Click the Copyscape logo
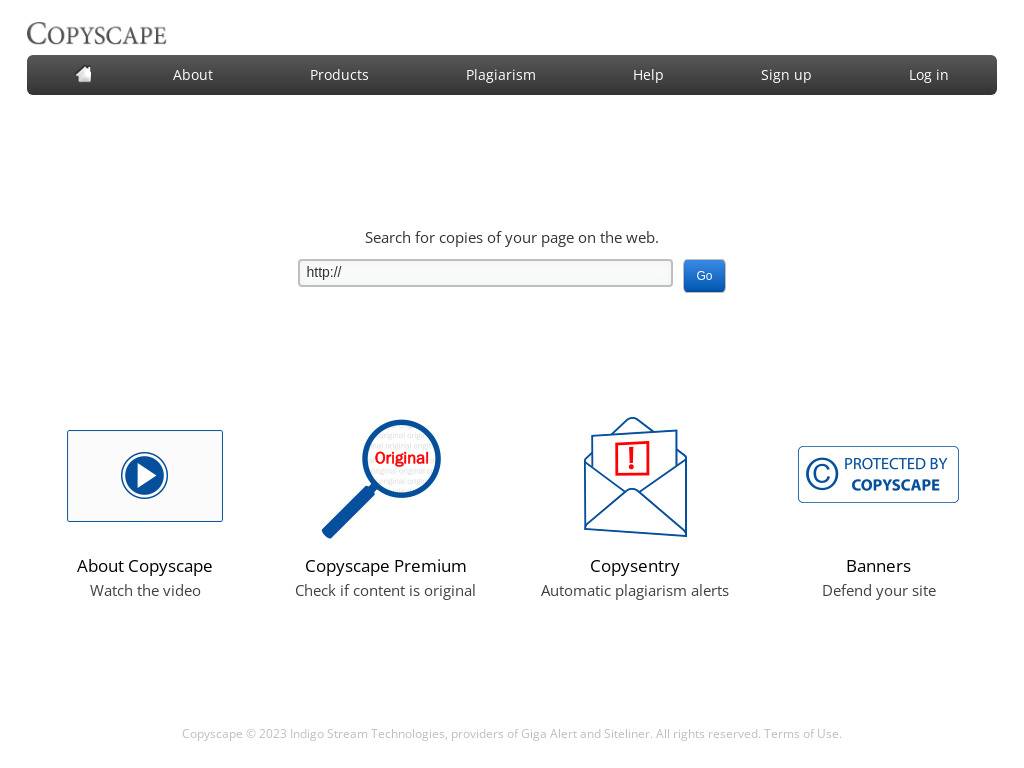This screenshot has height=768, width=1024. click(96, 33)
